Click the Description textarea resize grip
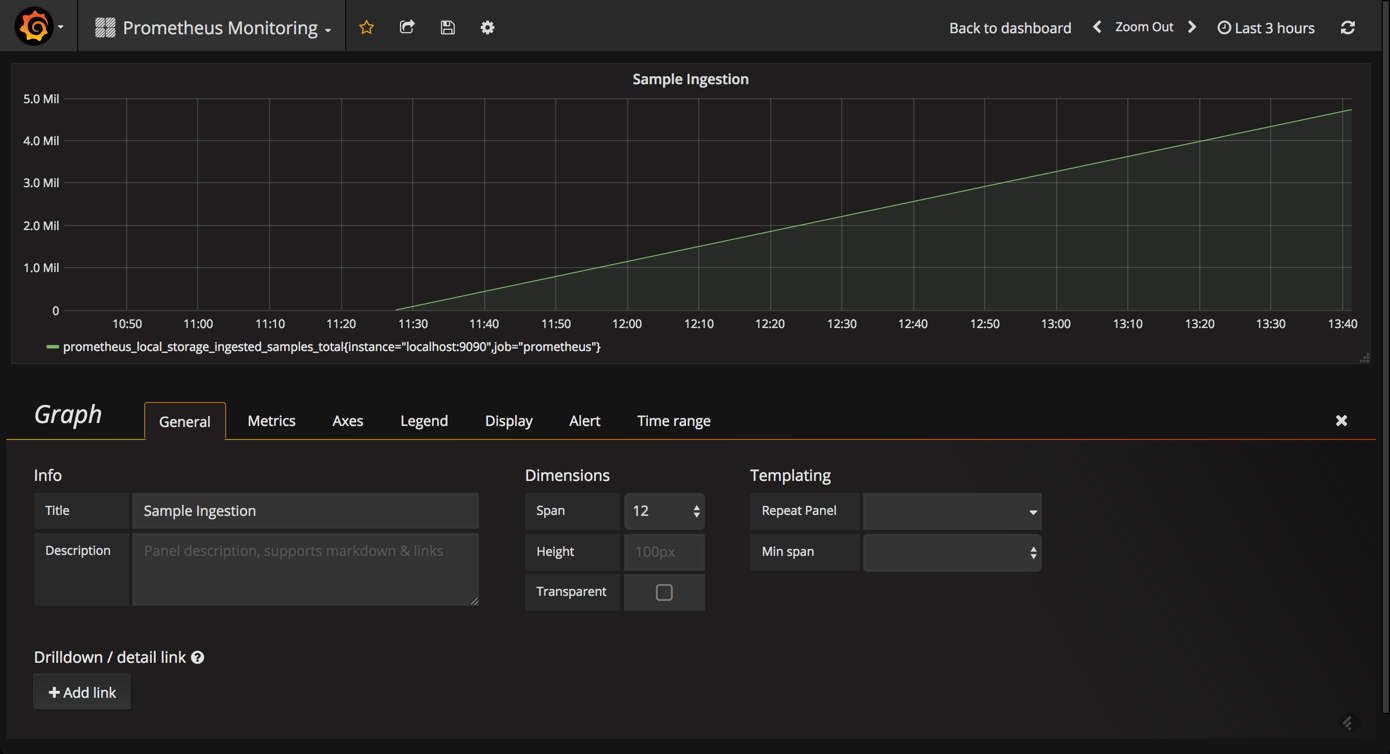The height and width of the screenshot is (754, 1390). [x=474, y=600]
